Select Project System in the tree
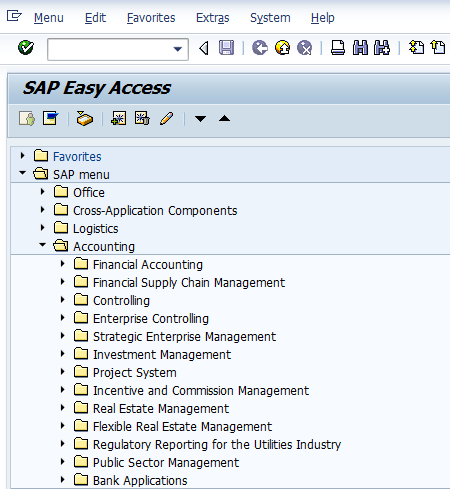450x489 pixels. tap(135, 373)
